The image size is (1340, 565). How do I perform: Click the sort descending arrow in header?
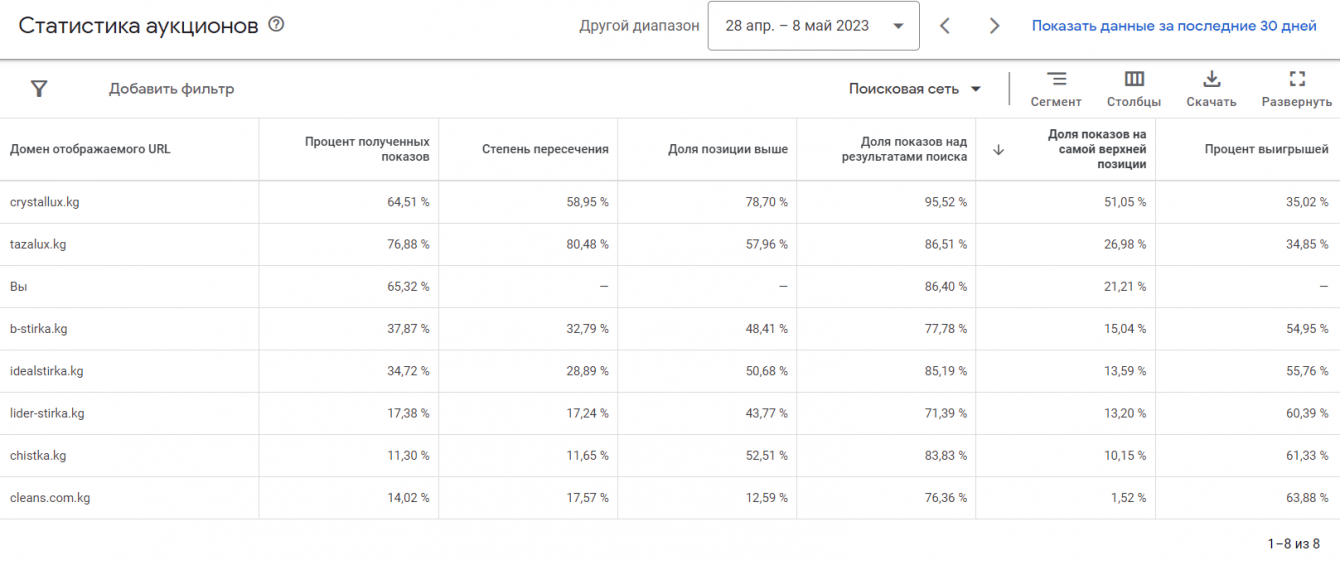pos(998,150)
